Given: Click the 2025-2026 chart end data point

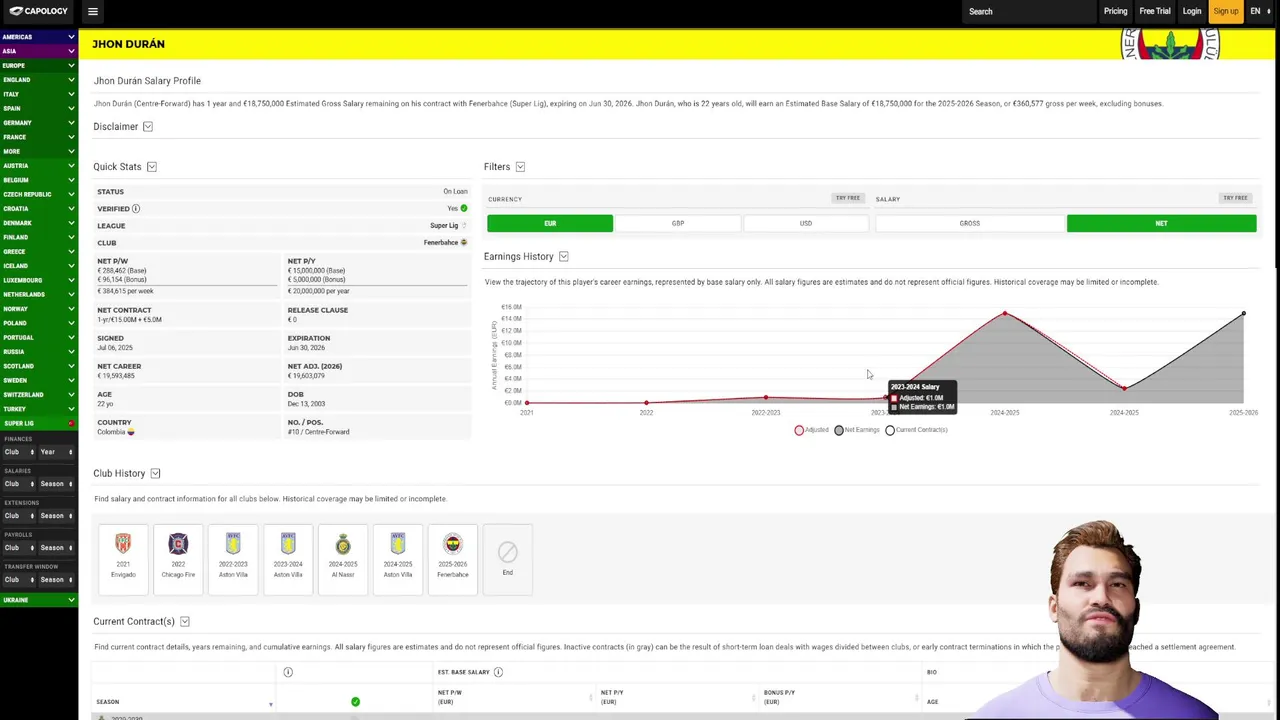Looking at the screenshot, I should coord(1244,314).
